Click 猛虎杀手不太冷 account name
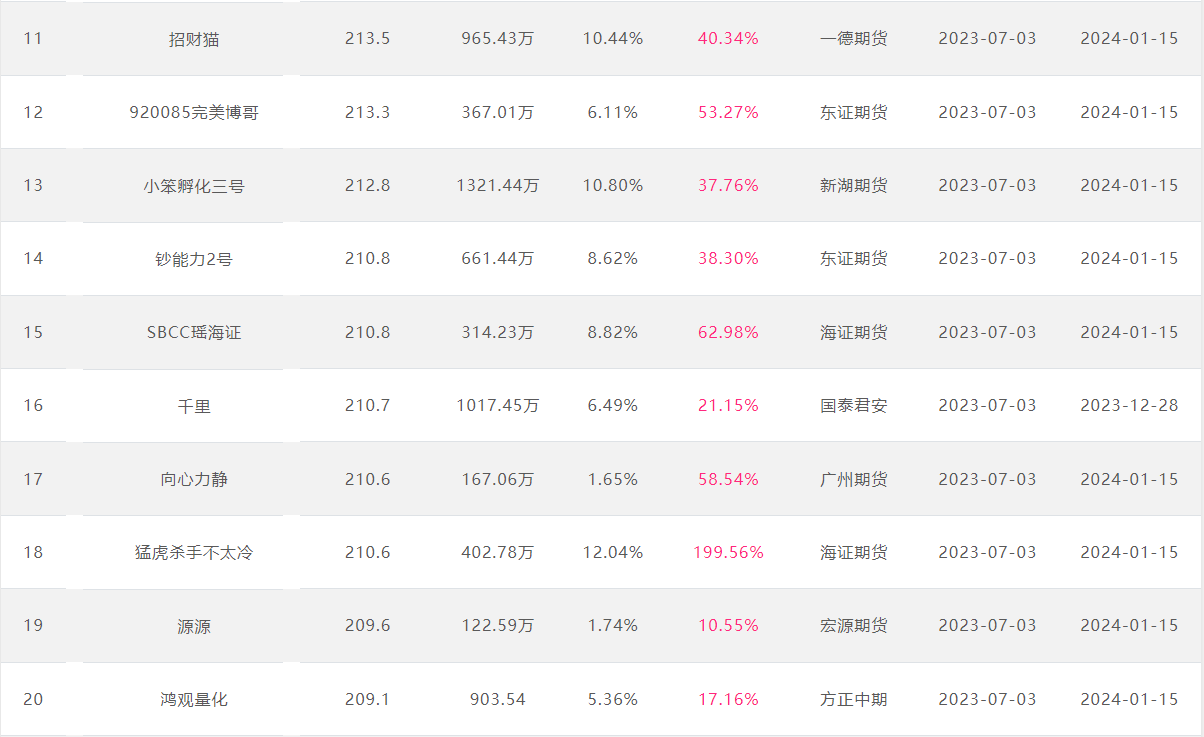 (x=194, y=552)
